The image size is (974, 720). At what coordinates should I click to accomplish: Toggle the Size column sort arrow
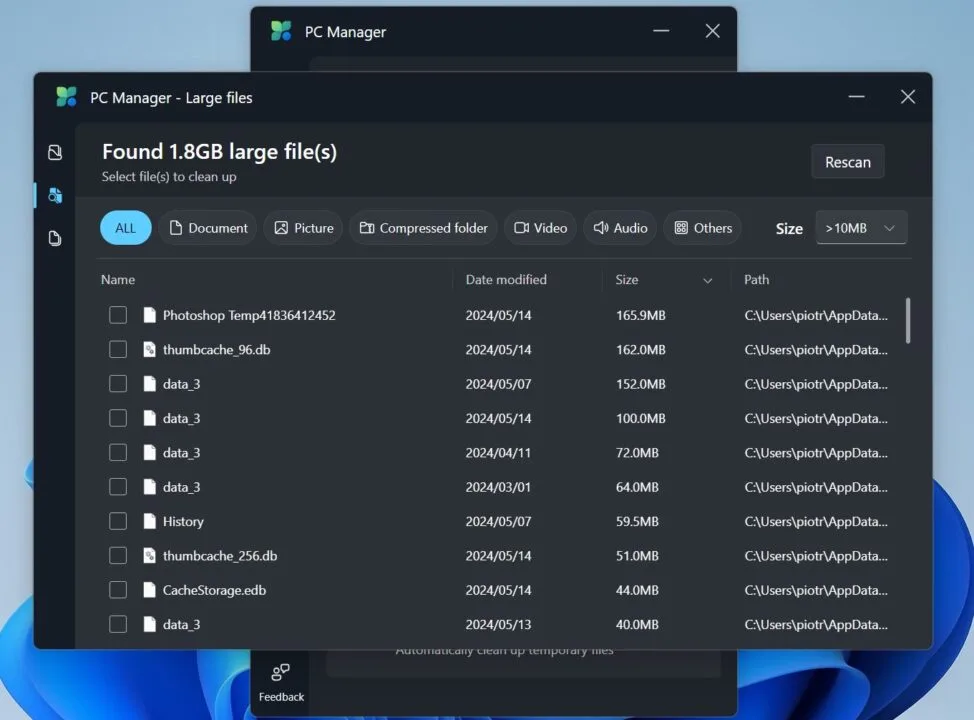pos(708,281)
